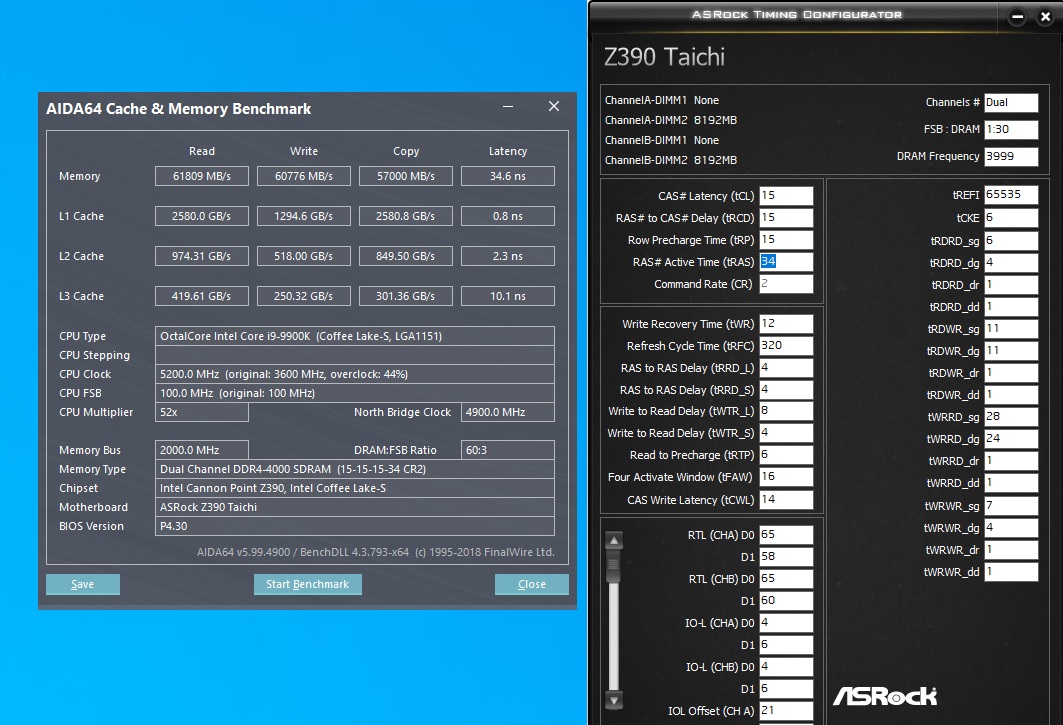Click the Memory Bus value 2000.0 MHz
The width and height of the screenshot is (1063, 725).
(x=201, y=450)
